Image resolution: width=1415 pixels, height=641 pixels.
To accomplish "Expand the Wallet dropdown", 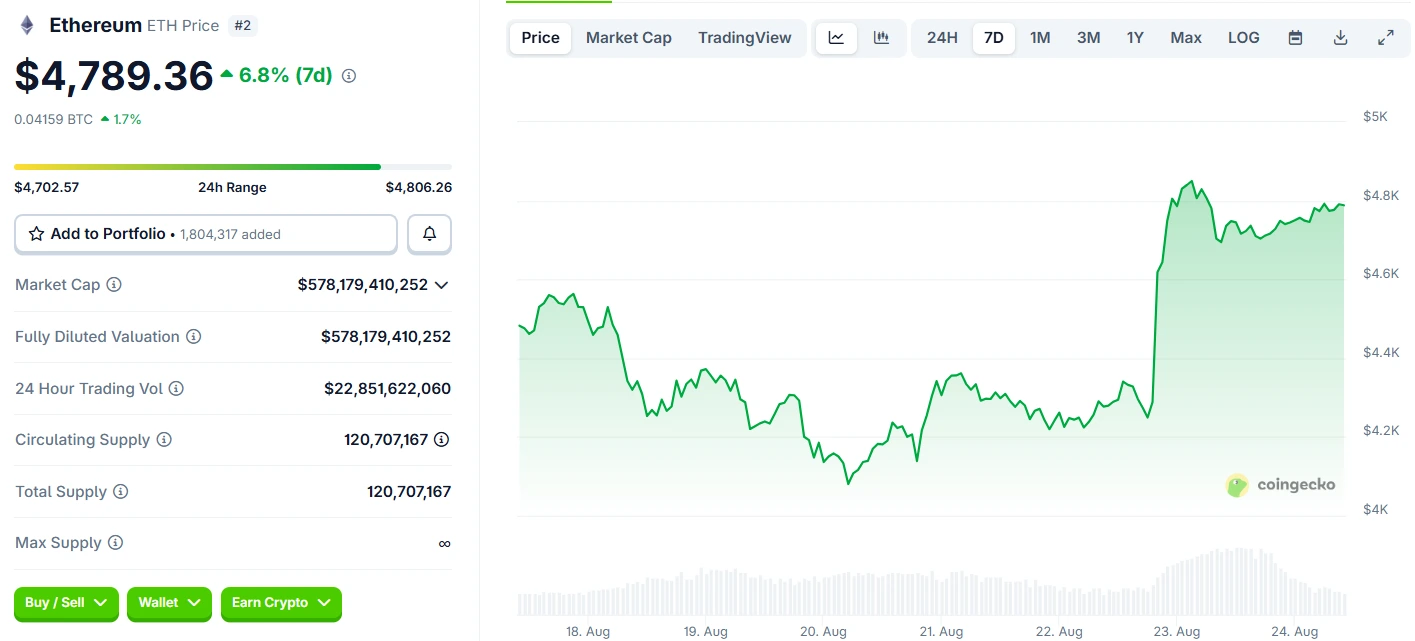I will tap(169, 604).
